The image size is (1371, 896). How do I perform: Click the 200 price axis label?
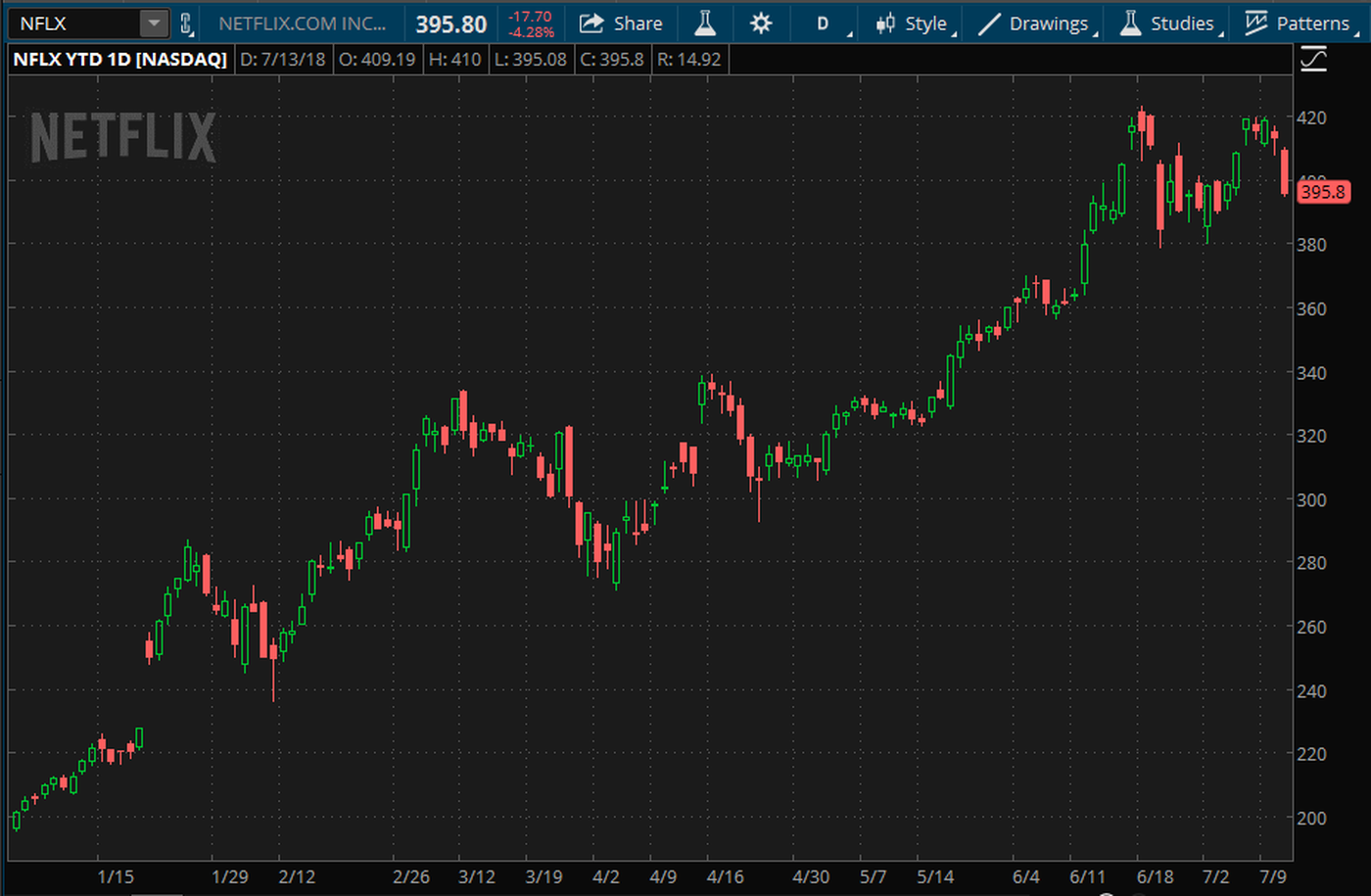pyautogui.click(x=1311, y=818)
